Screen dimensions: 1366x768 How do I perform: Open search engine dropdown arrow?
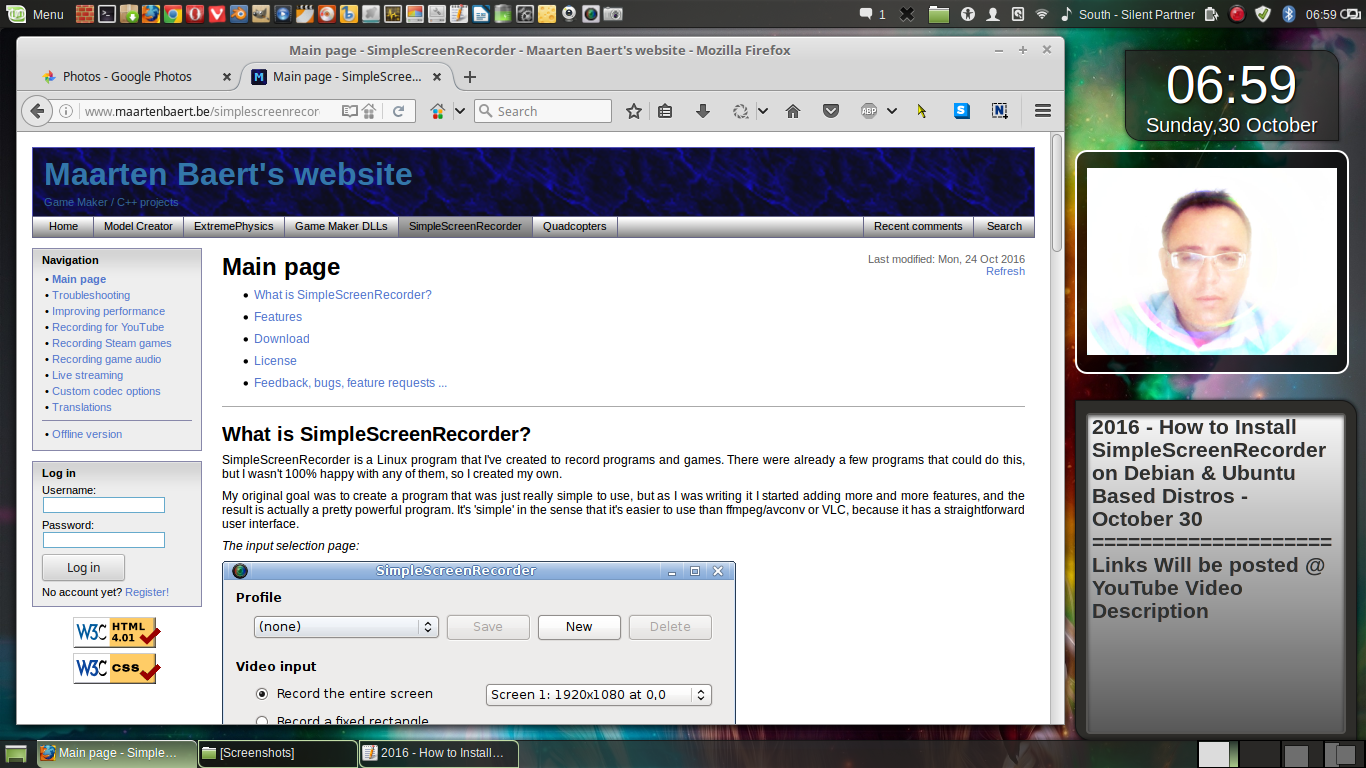[460, 111]
